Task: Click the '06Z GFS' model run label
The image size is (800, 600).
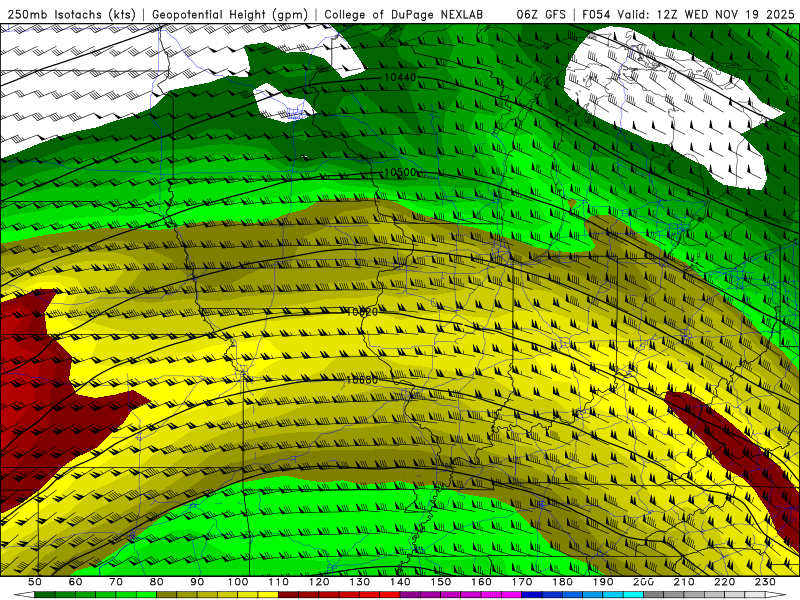Action: [x=541, y=14]
